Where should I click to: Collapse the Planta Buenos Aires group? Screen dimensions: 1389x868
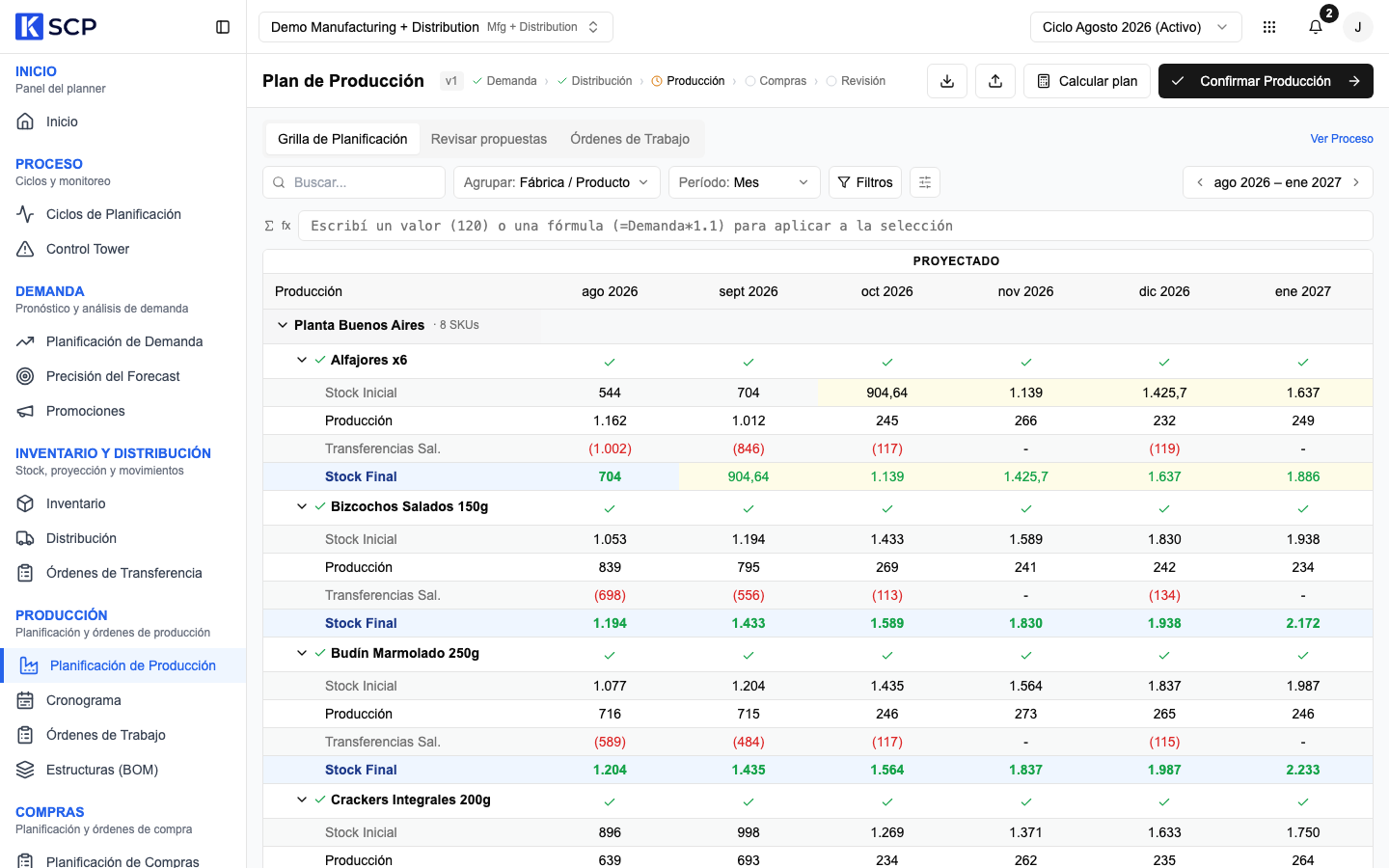[x=283, y=325]
